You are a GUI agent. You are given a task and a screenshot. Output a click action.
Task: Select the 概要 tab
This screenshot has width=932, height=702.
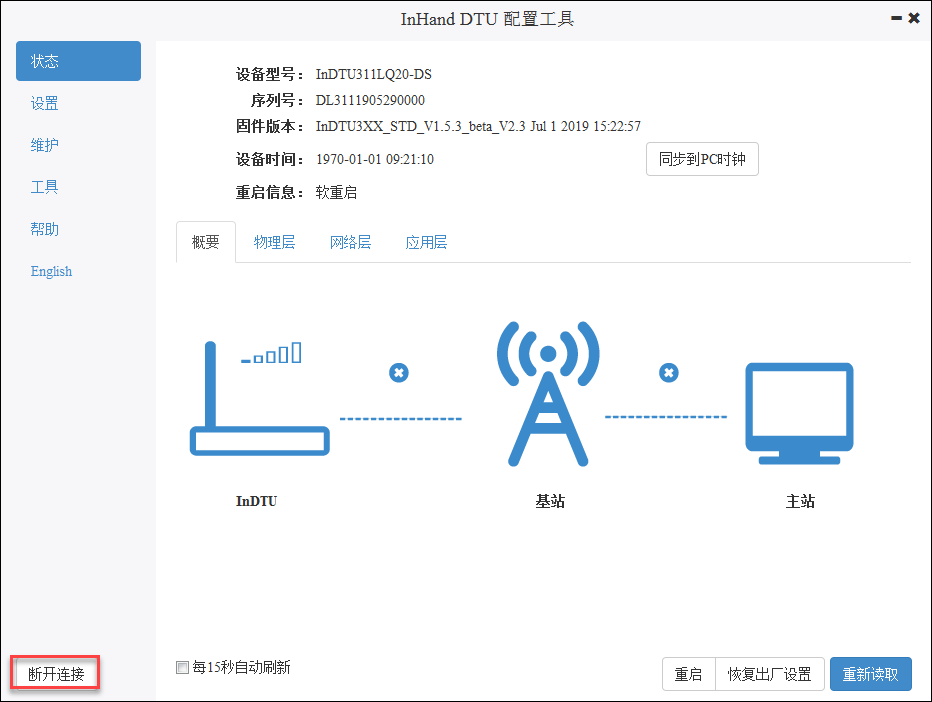coord(206,242)
